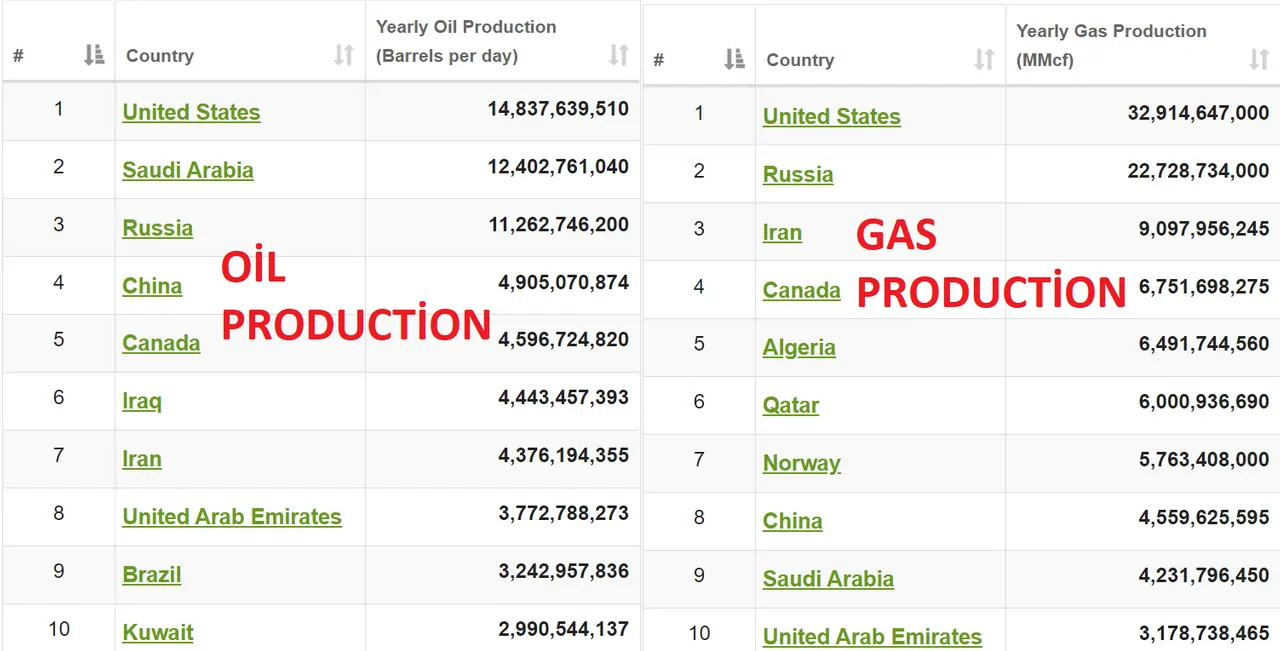Open Russia link in oil table
Viewport: 1280px width, 651px height.
coord(157,228)
